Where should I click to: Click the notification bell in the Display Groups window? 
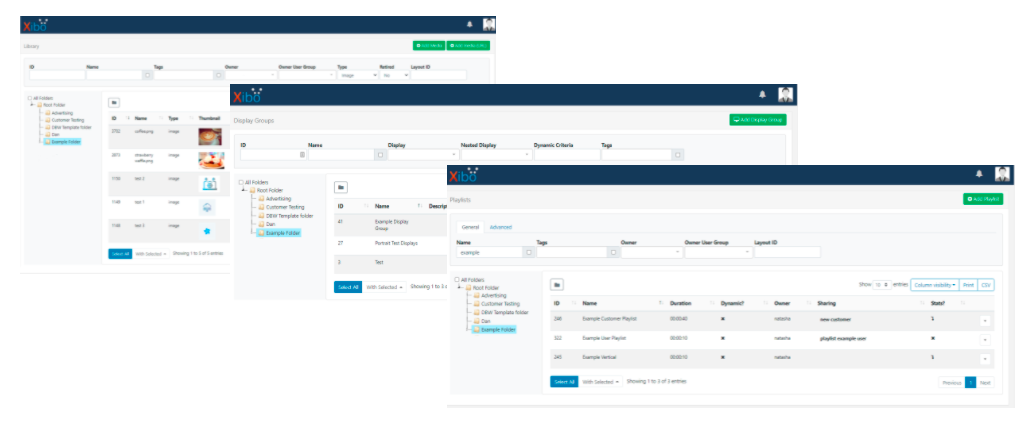pos(762,95)
